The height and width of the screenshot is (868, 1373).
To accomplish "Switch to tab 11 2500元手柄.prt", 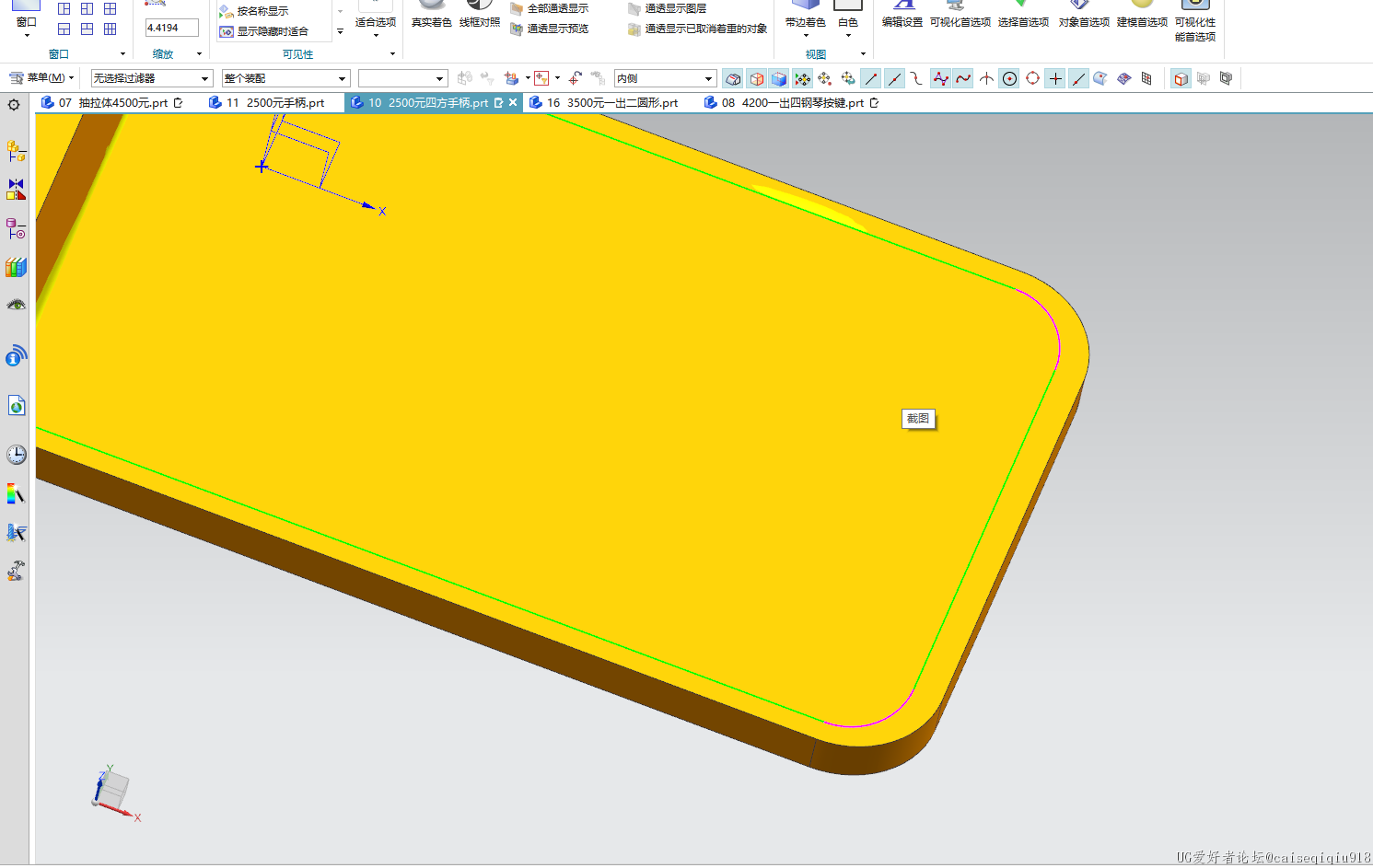I will (x=267, y=103).
